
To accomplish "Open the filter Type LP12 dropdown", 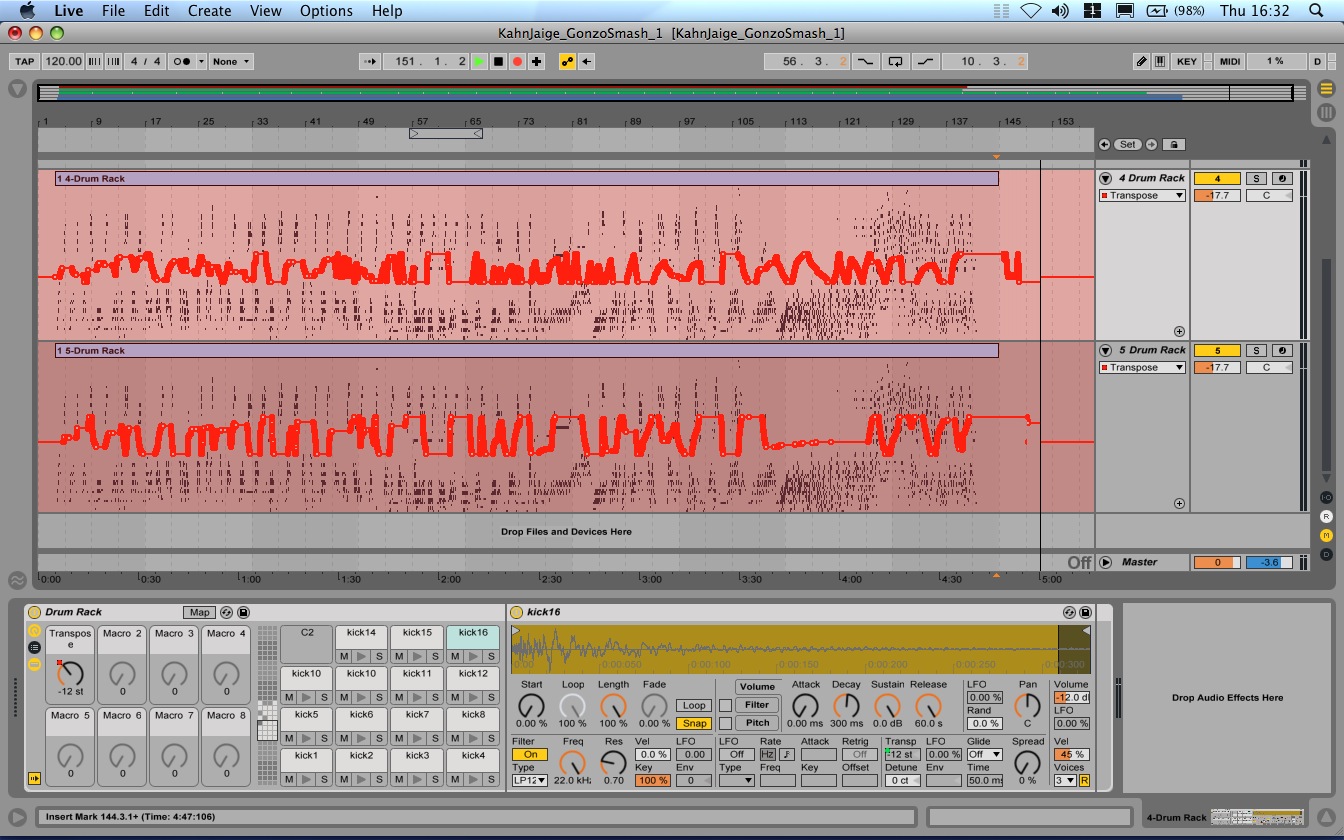I will click(x=530, y=781).
